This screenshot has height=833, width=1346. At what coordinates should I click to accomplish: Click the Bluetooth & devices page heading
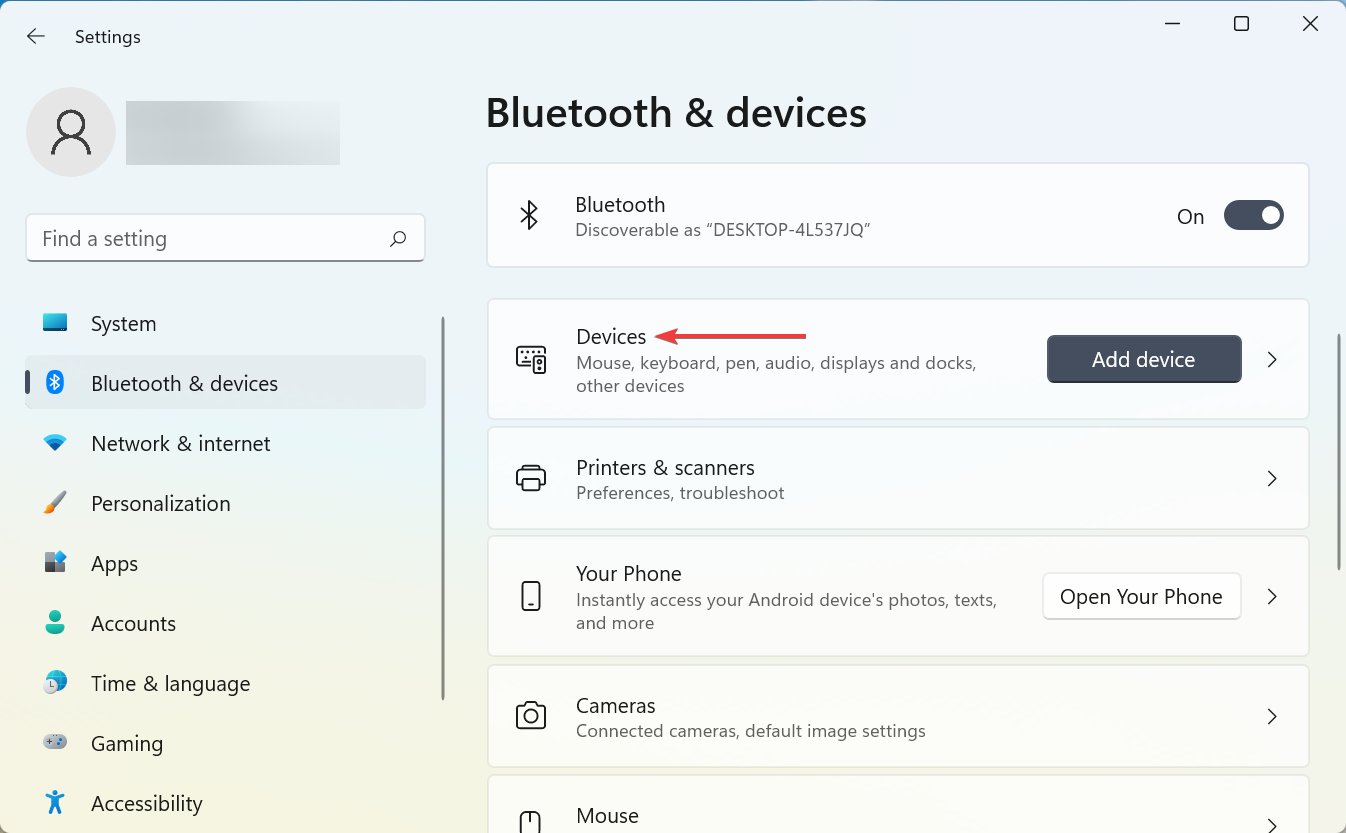[676, 113]
